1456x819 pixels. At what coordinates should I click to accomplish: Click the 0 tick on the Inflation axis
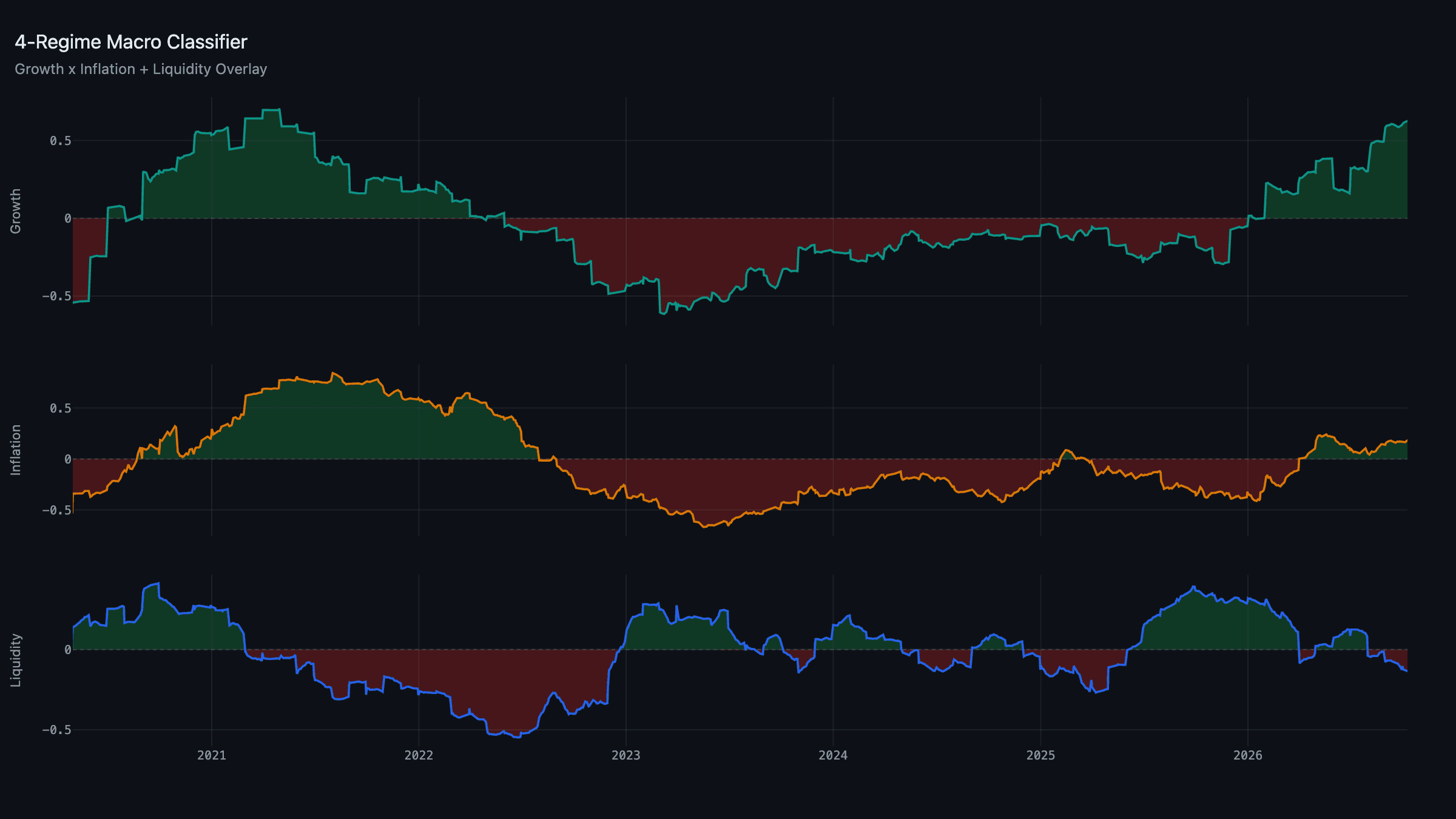(x=68, y=459)
